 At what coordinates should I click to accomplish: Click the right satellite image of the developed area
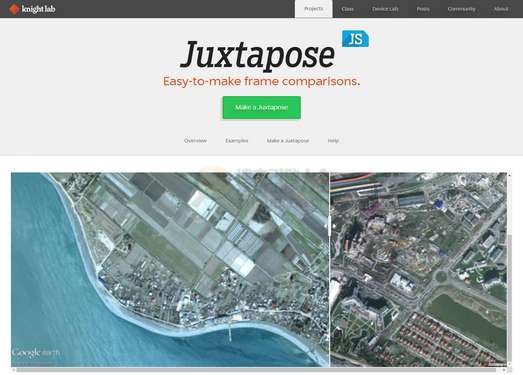click(419, 270)
